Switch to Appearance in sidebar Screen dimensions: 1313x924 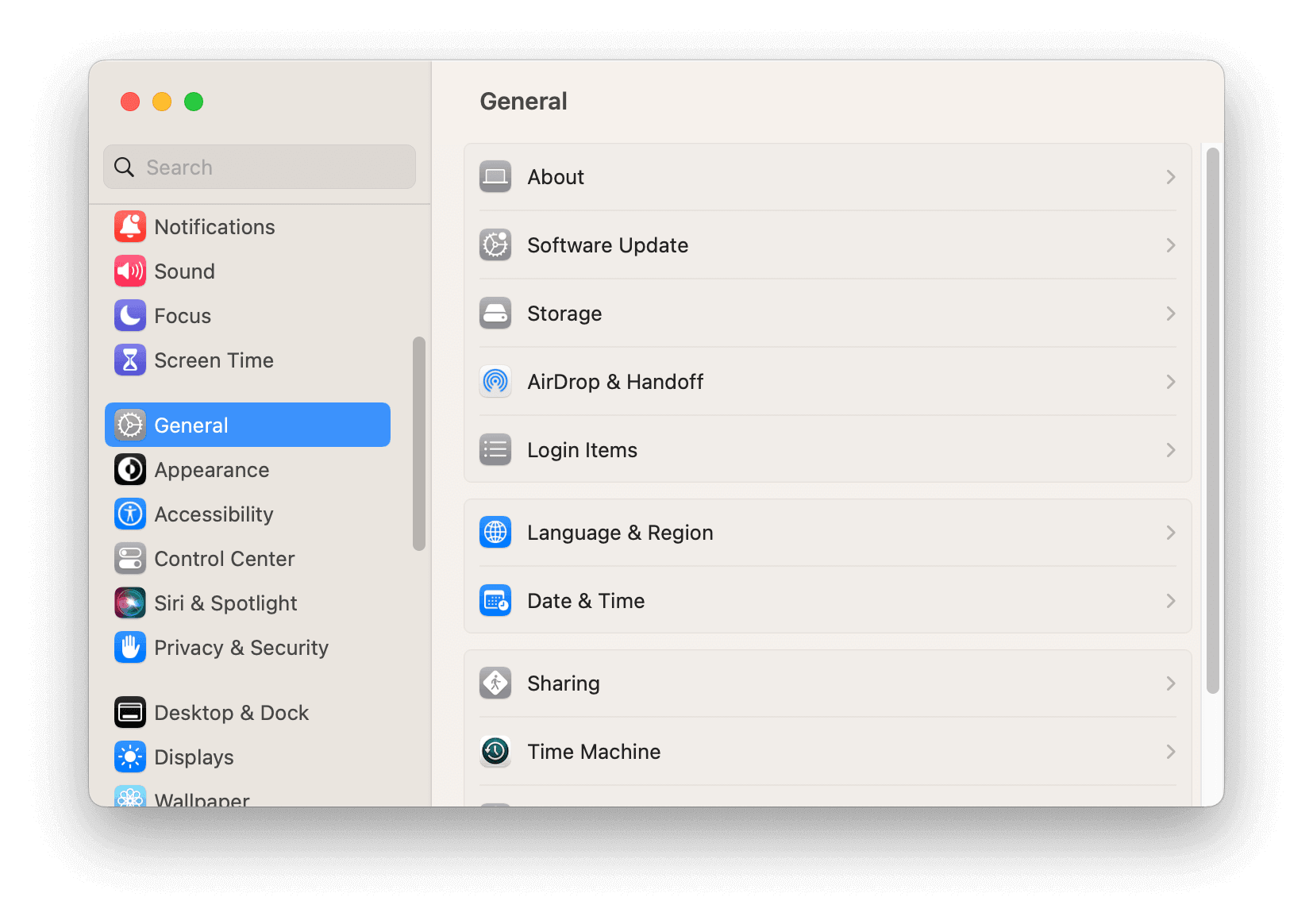[x=211, y=470]
